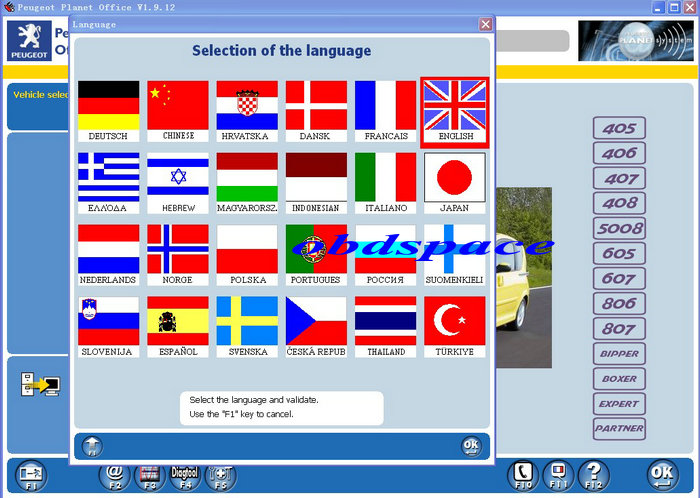Select the Francais flag
Viewport: 700px width, 498px height.
click(385, 111)
